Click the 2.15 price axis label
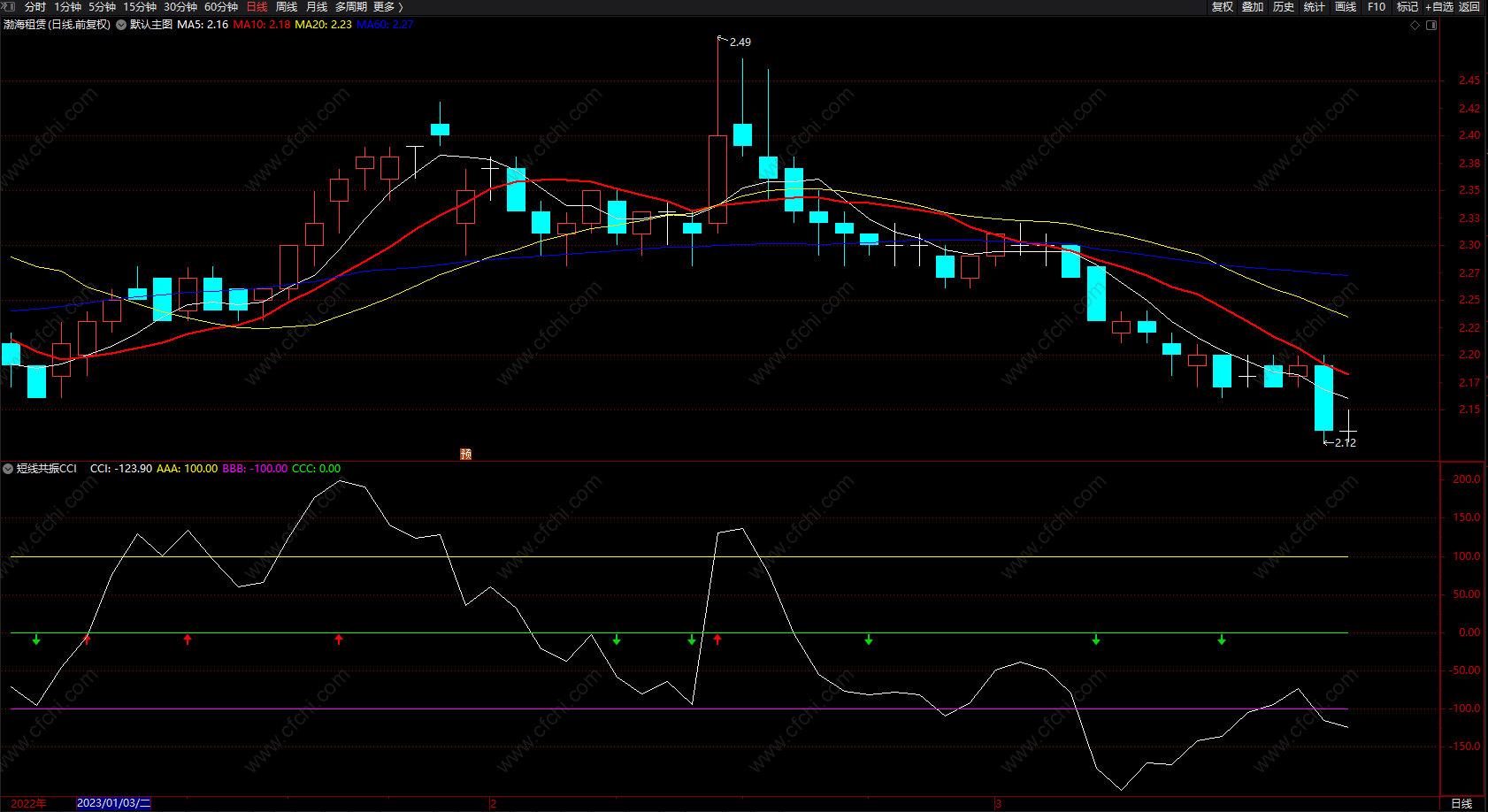1488x812 pixels. click(x=1469, y=410)
